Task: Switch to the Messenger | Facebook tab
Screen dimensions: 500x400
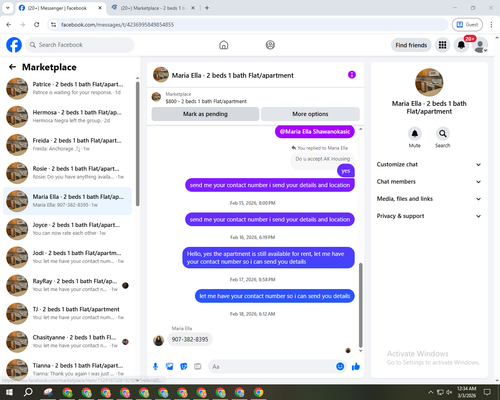Action: click(61, 8)
